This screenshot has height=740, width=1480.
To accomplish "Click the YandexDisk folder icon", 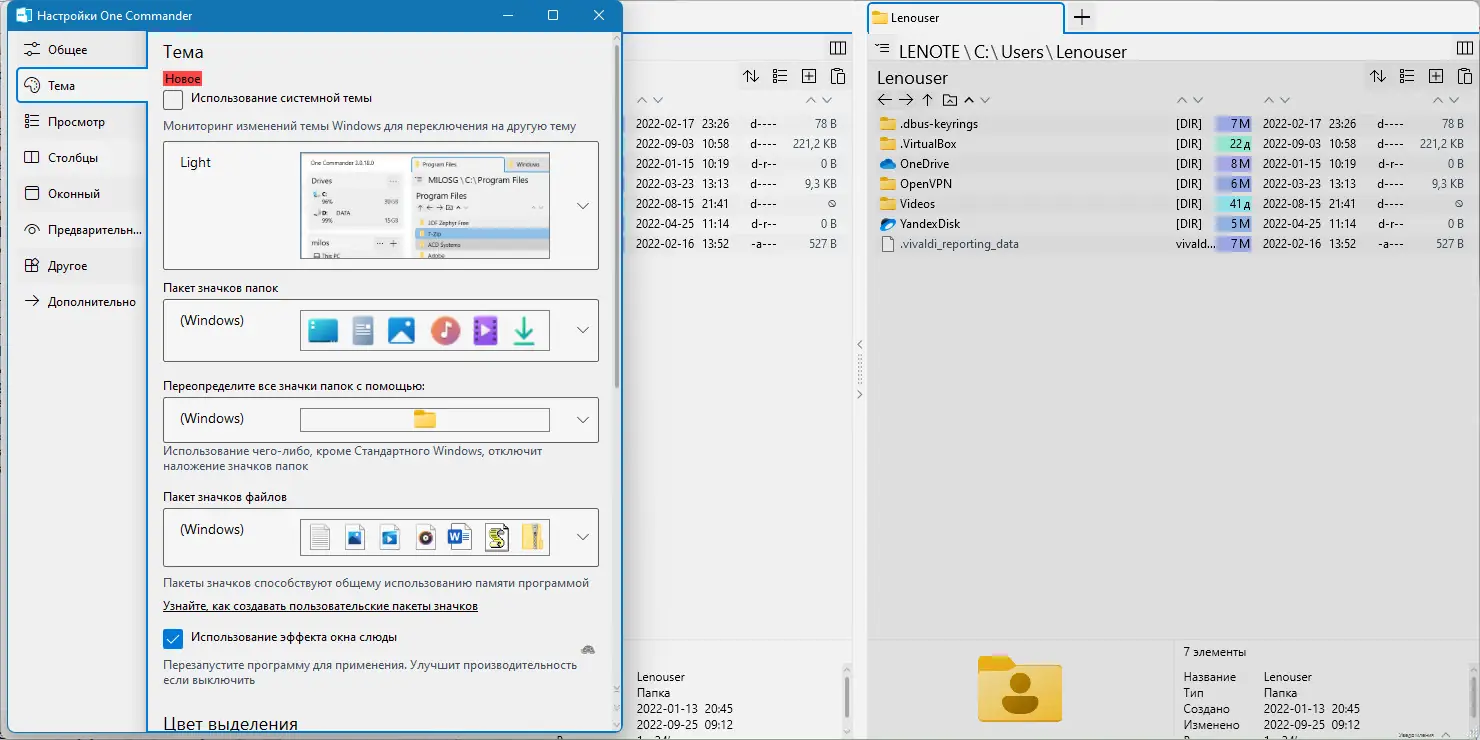I will [x=888, y=224].
